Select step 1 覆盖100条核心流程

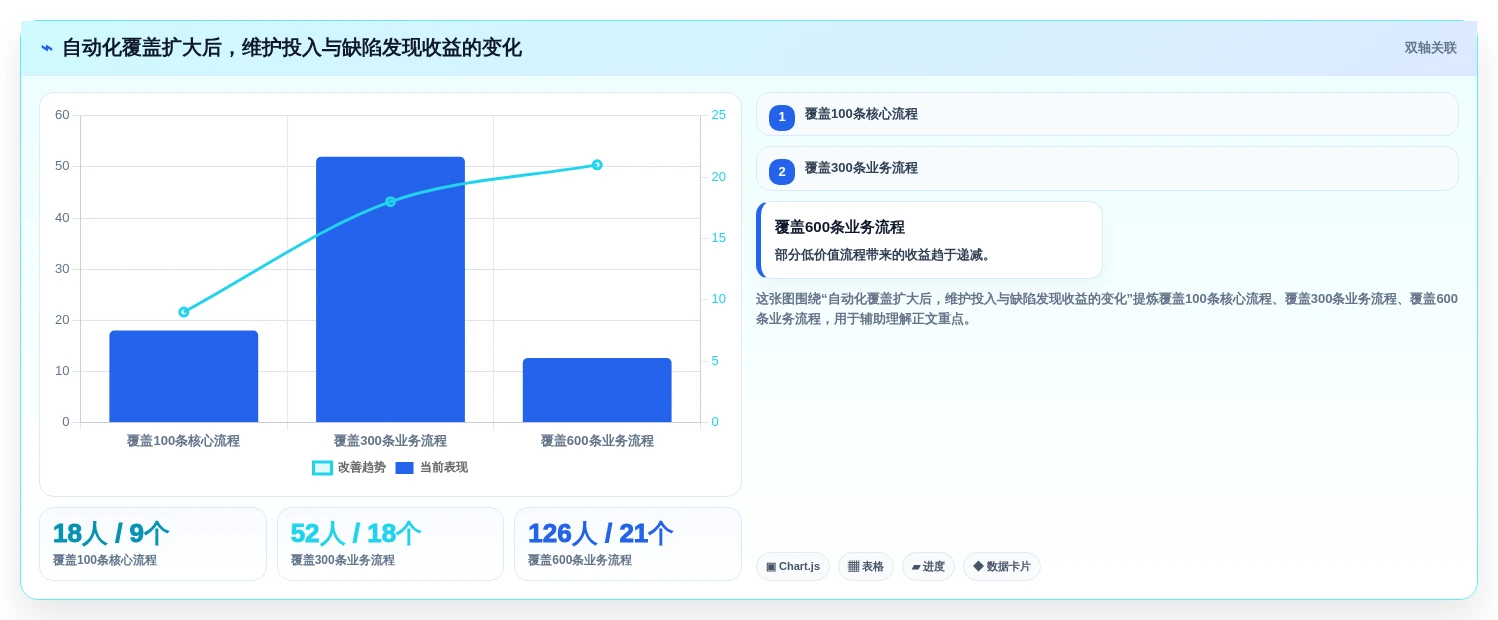click(x=1107, y=114)
